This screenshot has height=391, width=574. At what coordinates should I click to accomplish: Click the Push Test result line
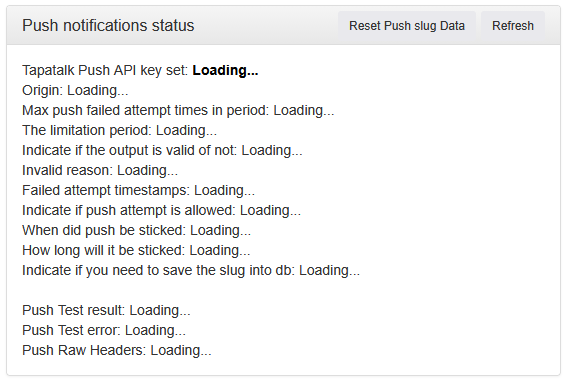click(x=106, y=310)
